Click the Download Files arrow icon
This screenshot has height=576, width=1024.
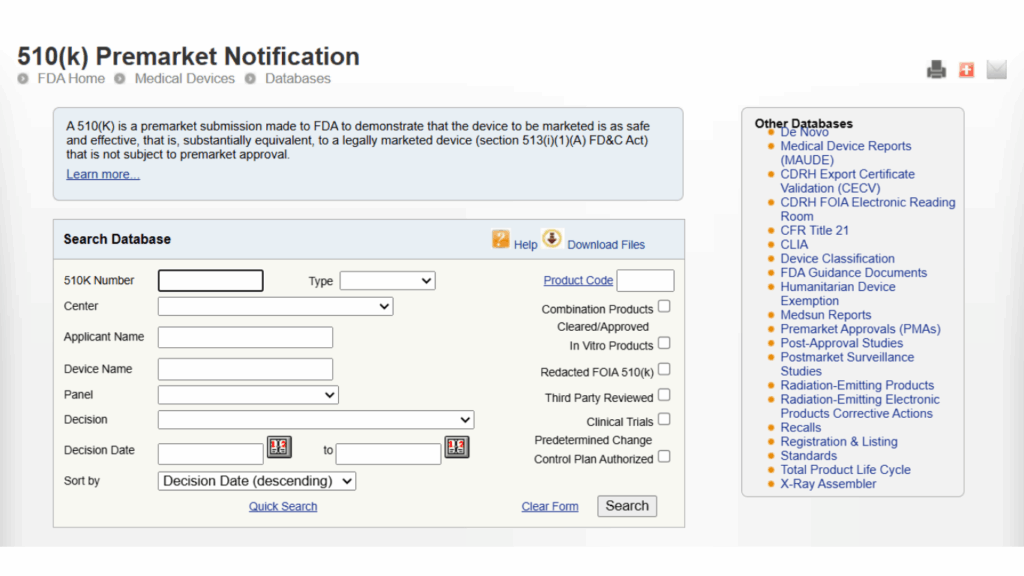[x=552, y=239]
